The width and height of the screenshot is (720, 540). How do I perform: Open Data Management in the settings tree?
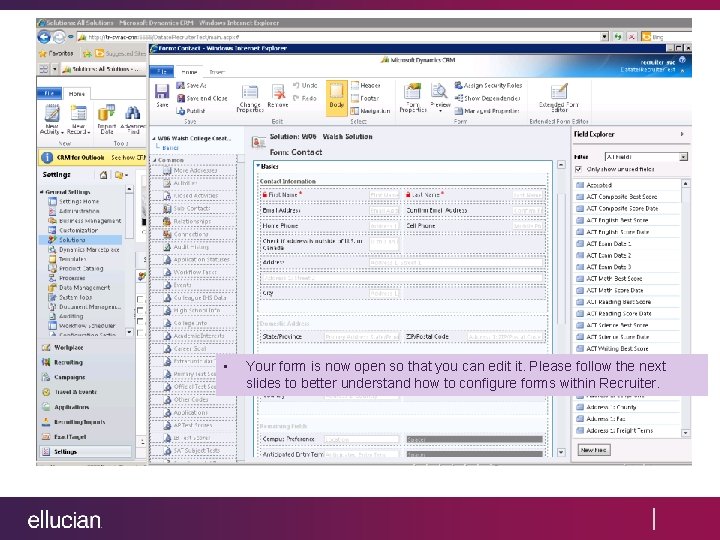[84, 287]
